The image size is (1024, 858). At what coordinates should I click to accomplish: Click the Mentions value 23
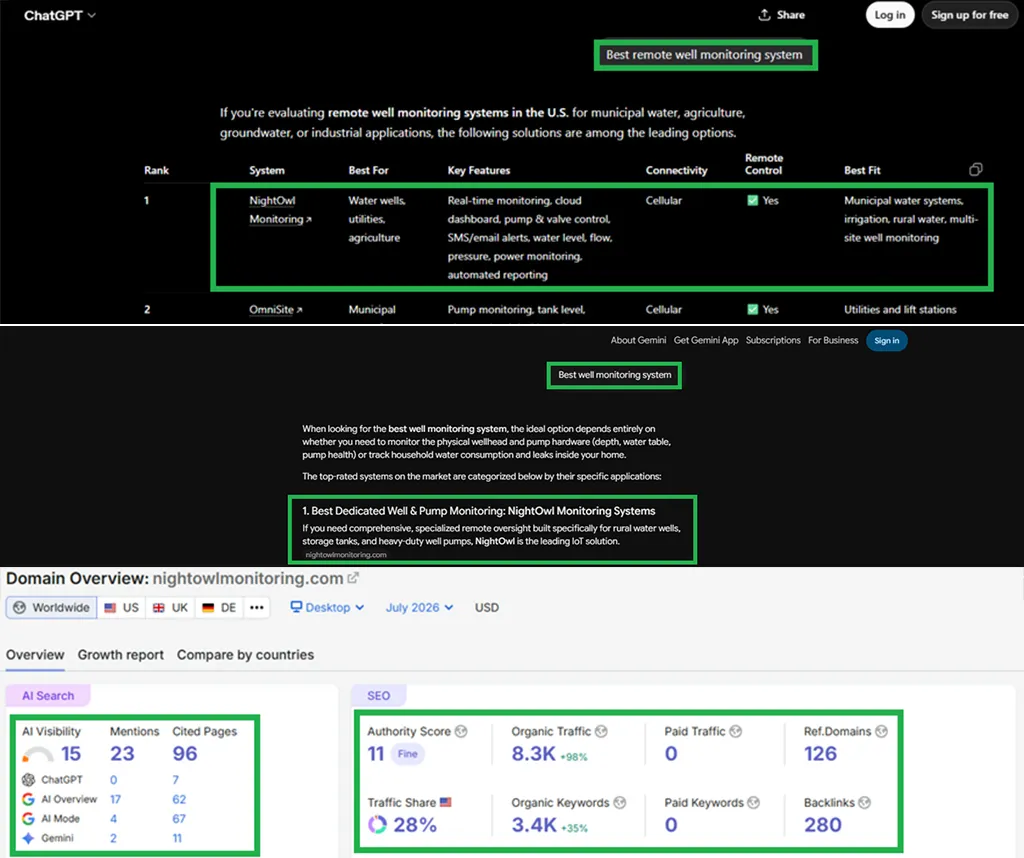coord(122,754)
